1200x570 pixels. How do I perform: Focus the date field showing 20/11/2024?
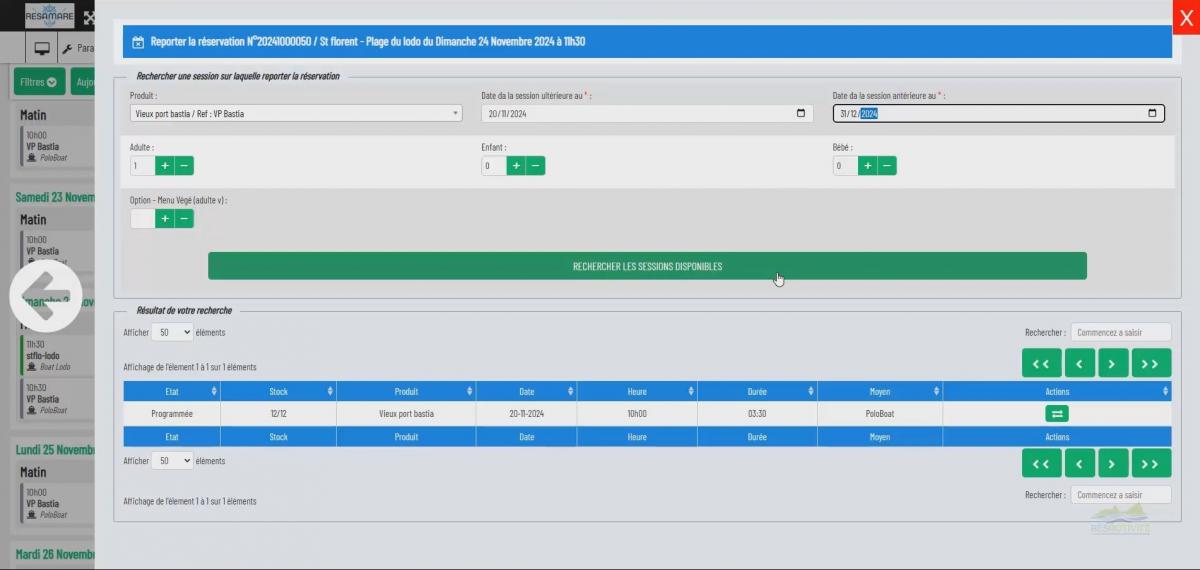(x=648, y=114)
